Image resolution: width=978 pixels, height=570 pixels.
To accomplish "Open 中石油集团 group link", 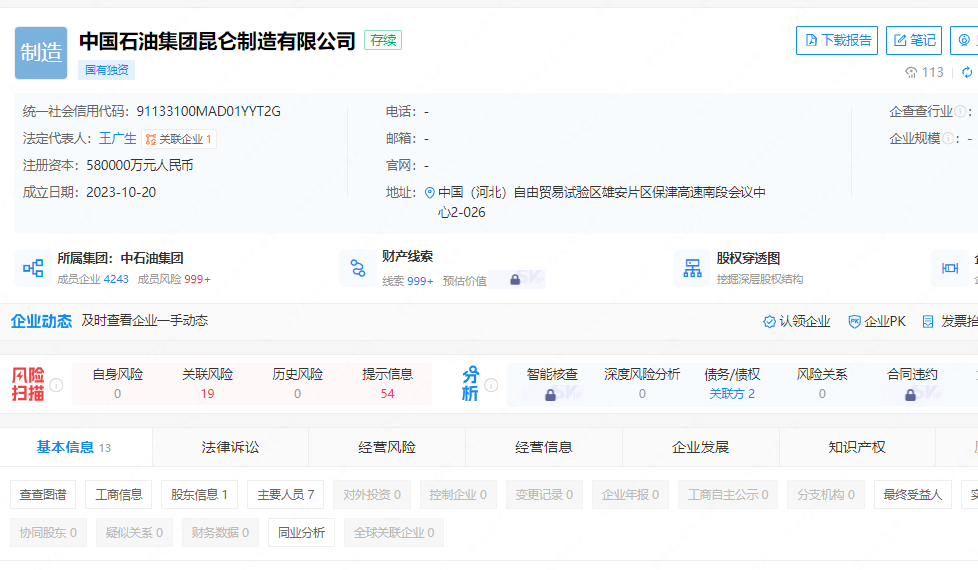I will [152, 258].
